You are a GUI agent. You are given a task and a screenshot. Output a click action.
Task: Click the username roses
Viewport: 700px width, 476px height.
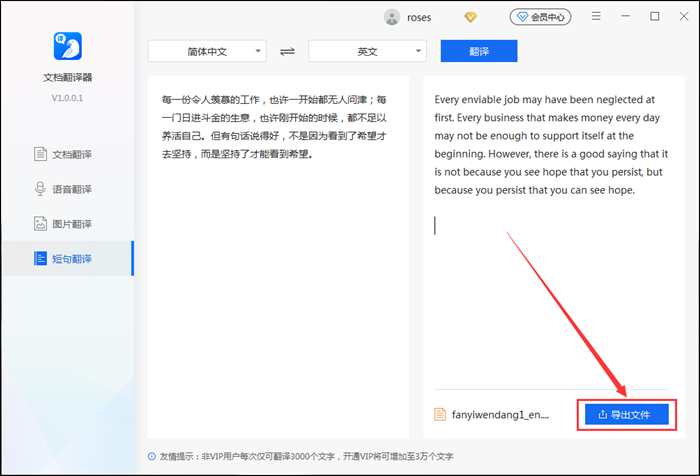pos(419,18)
